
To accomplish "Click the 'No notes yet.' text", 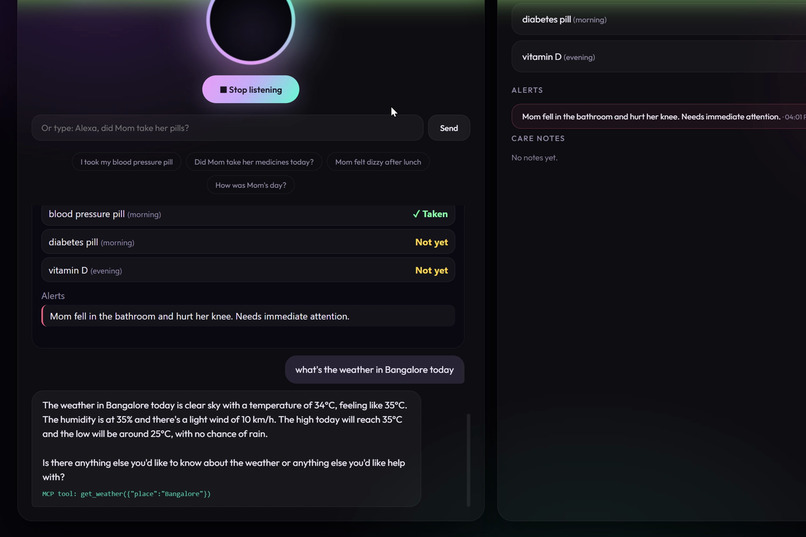I will pos(534,158).
